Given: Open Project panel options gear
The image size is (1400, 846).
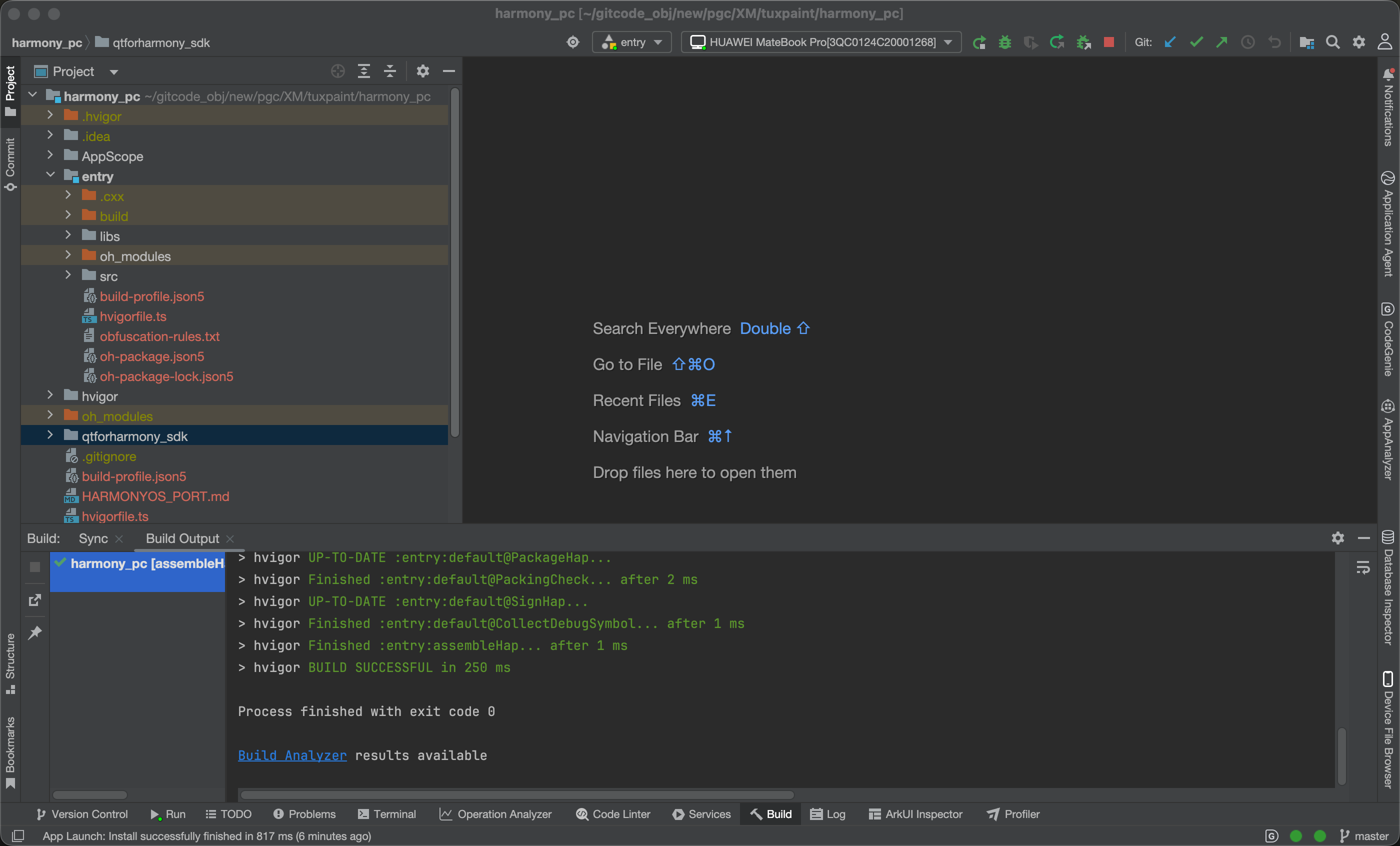Looking at the screenshot, I should coord(422,71).
